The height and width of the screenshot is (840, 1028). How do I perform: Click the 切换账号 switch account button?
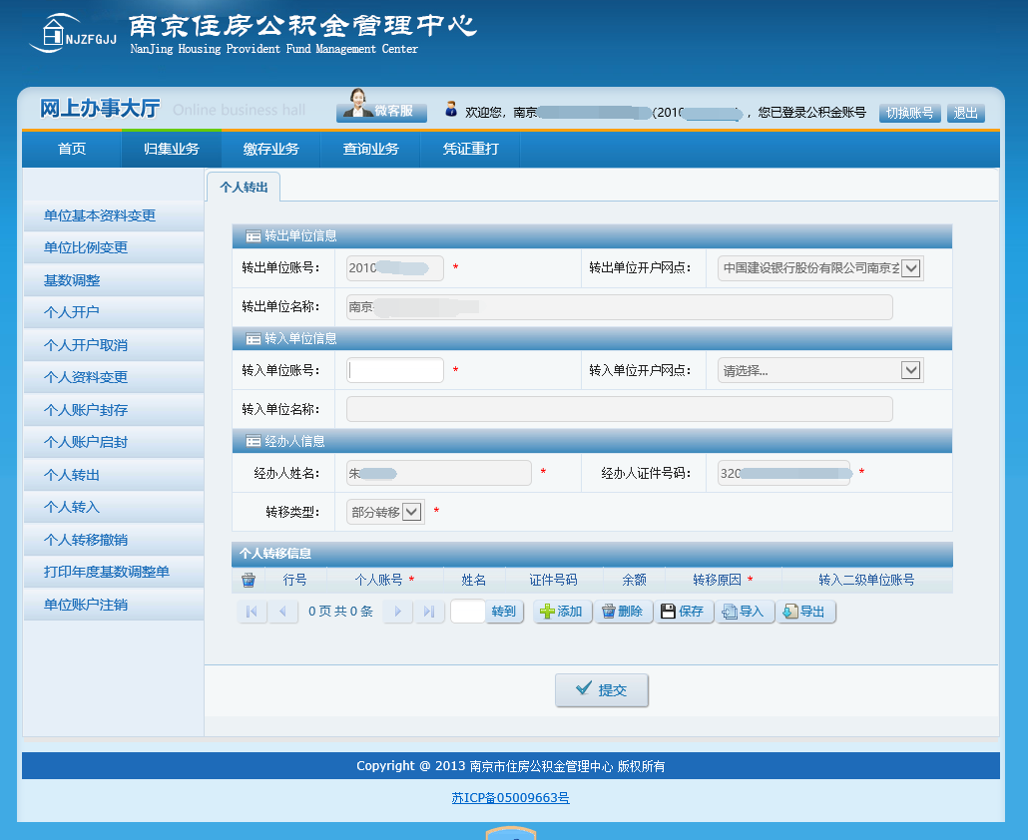909,113
